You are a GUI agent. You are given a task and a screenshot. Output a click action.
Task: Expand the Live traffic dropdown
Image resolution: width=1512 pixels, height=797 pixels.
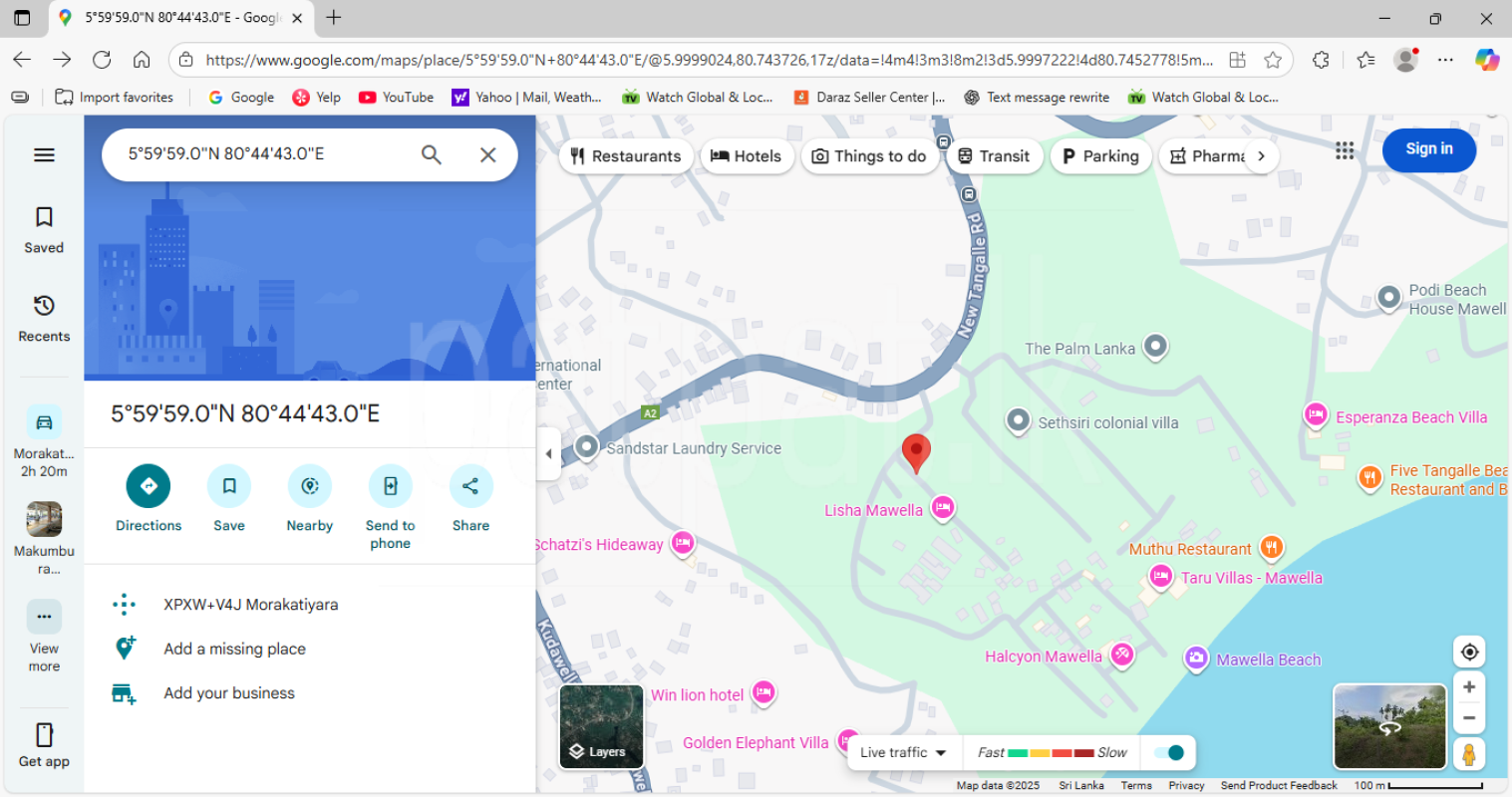[x=903, y=752]
